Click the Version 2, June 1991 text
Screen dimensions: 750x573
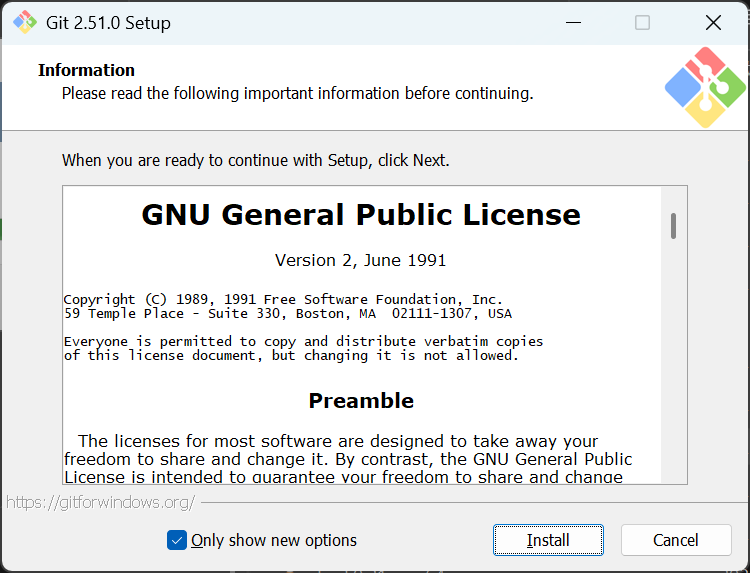[x=361, y=260]
